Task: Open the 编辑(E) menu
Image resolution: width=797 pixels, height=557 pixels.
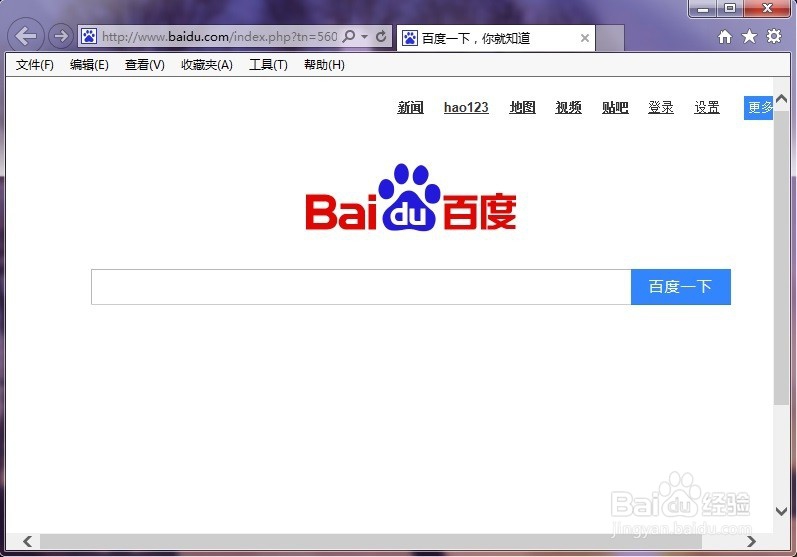Action: click(x=89, y=65)
